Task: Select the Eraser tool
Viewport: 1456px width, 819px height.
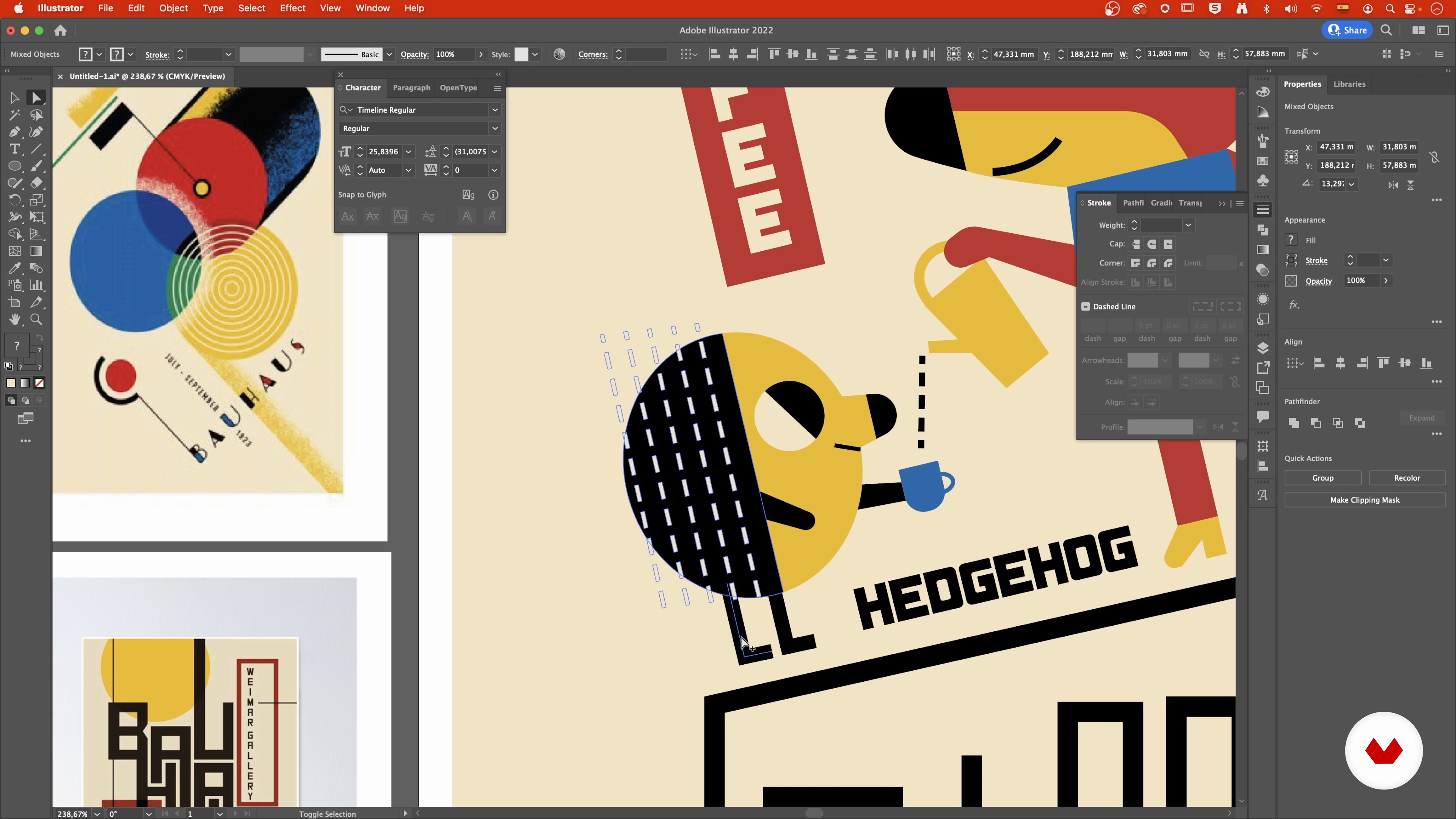Action: click(36, 183)
